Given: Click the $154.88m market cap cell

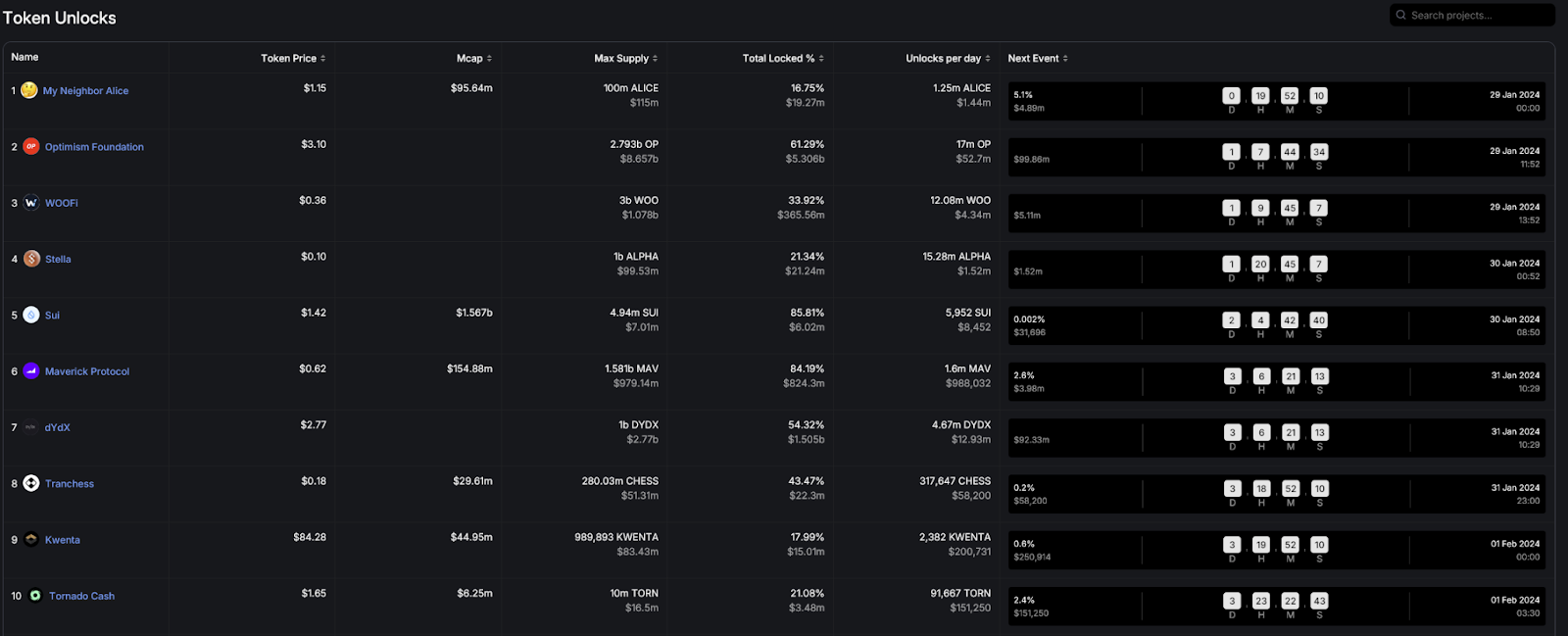Looking at the screenshot, I should (x=469, y=368).
